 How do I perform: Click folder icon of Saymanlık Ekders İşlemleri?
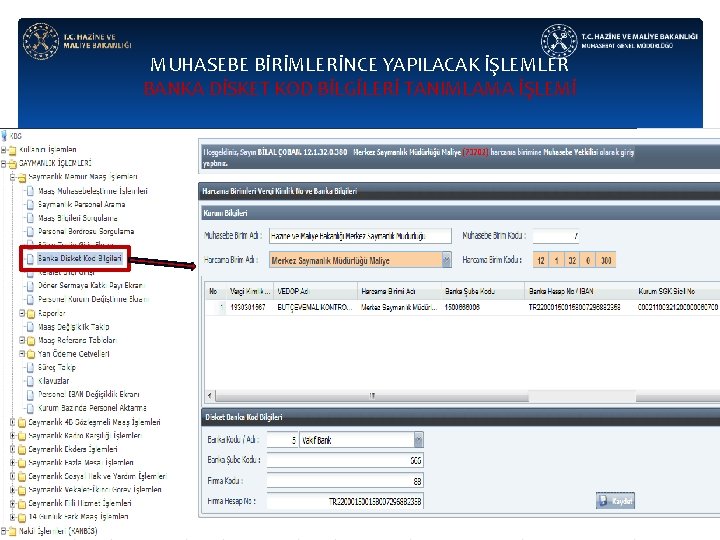[x=22, y=450]
